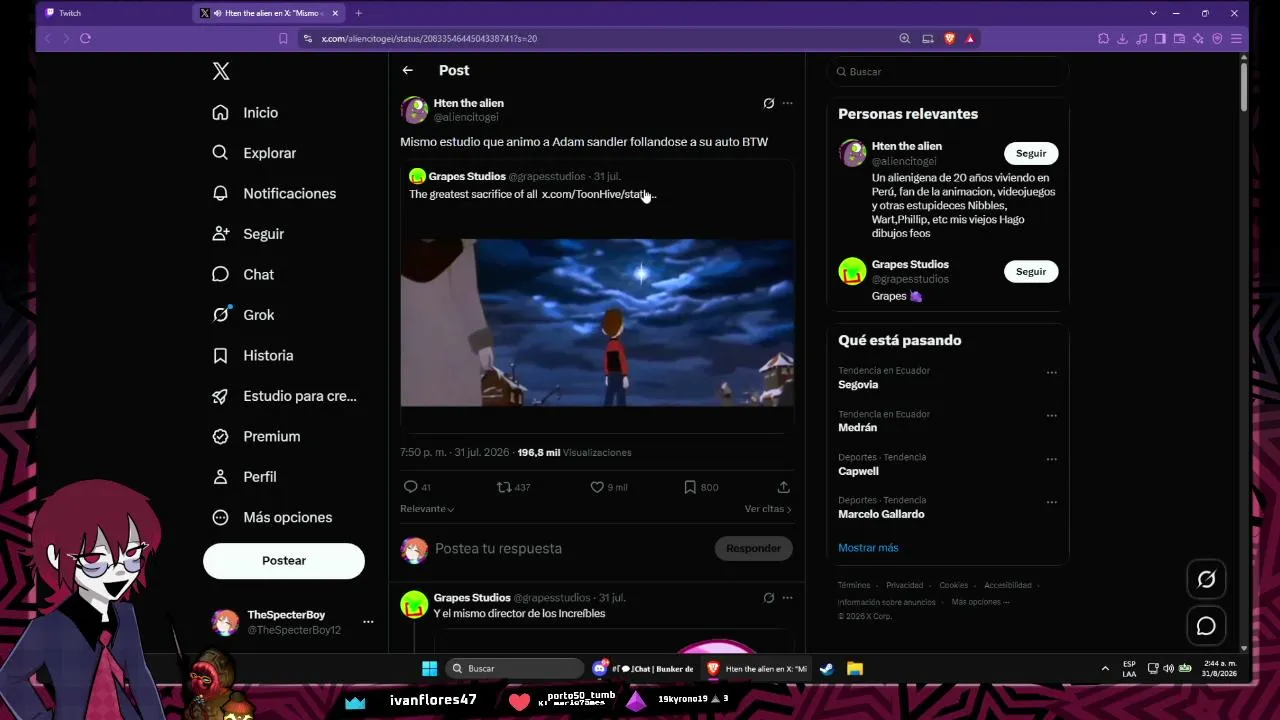Image resolution: width=1280 pixels, height=720 pixels.
Task: Click Grok icon on Grapes Studios reply
Action: [x=768, y=598]
